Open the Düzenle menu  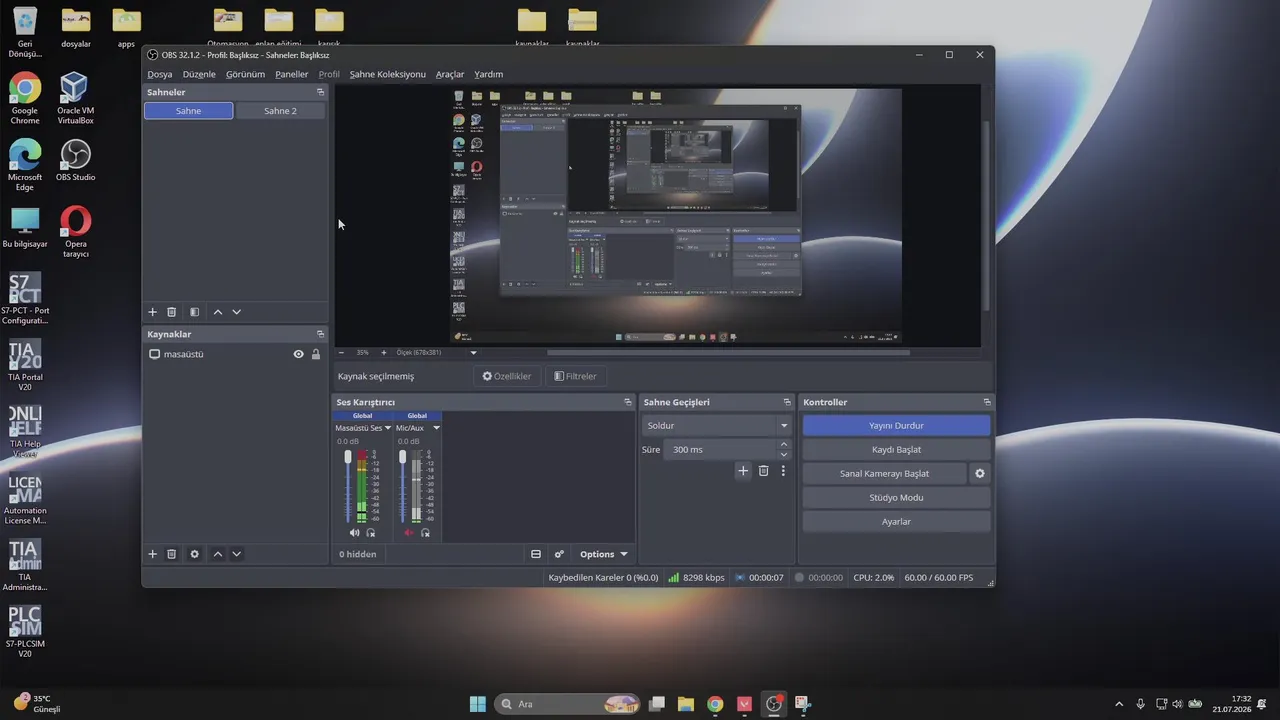(x=199, y=74)
